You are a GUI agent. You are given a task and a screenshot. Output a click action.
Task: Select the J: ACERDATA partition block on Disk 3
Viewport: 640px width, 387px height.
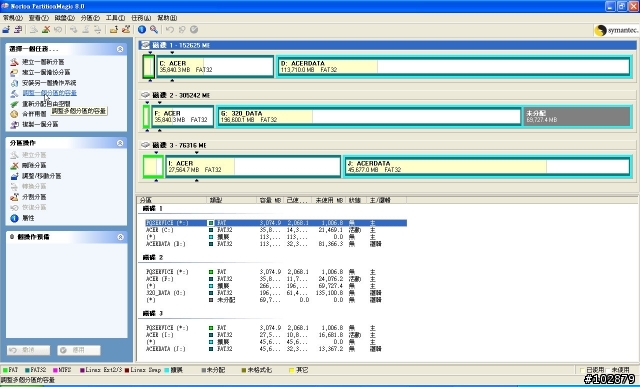pos(487,166)
